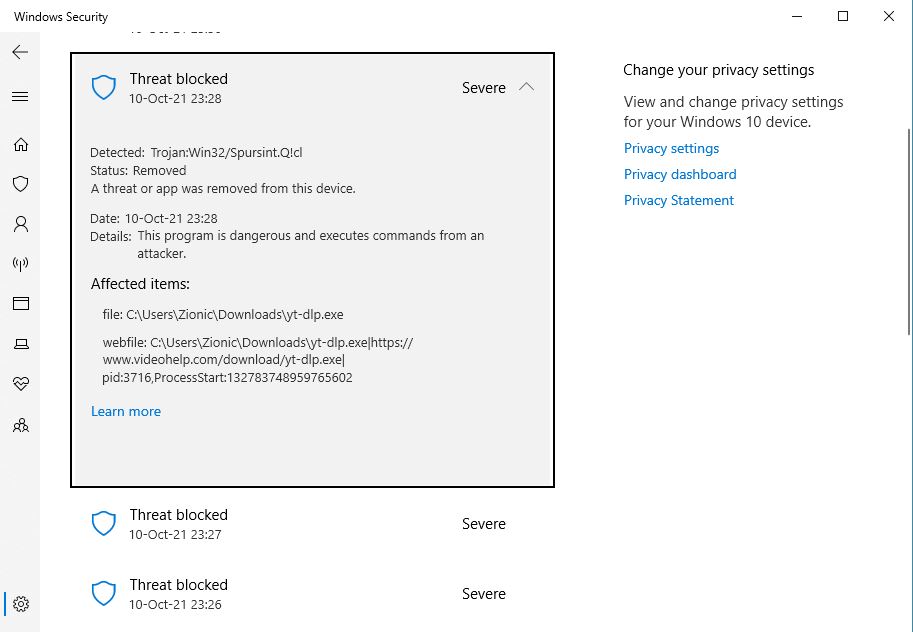
Task: Click the shield icon of 23:28 threat
Action: (104, 88)
